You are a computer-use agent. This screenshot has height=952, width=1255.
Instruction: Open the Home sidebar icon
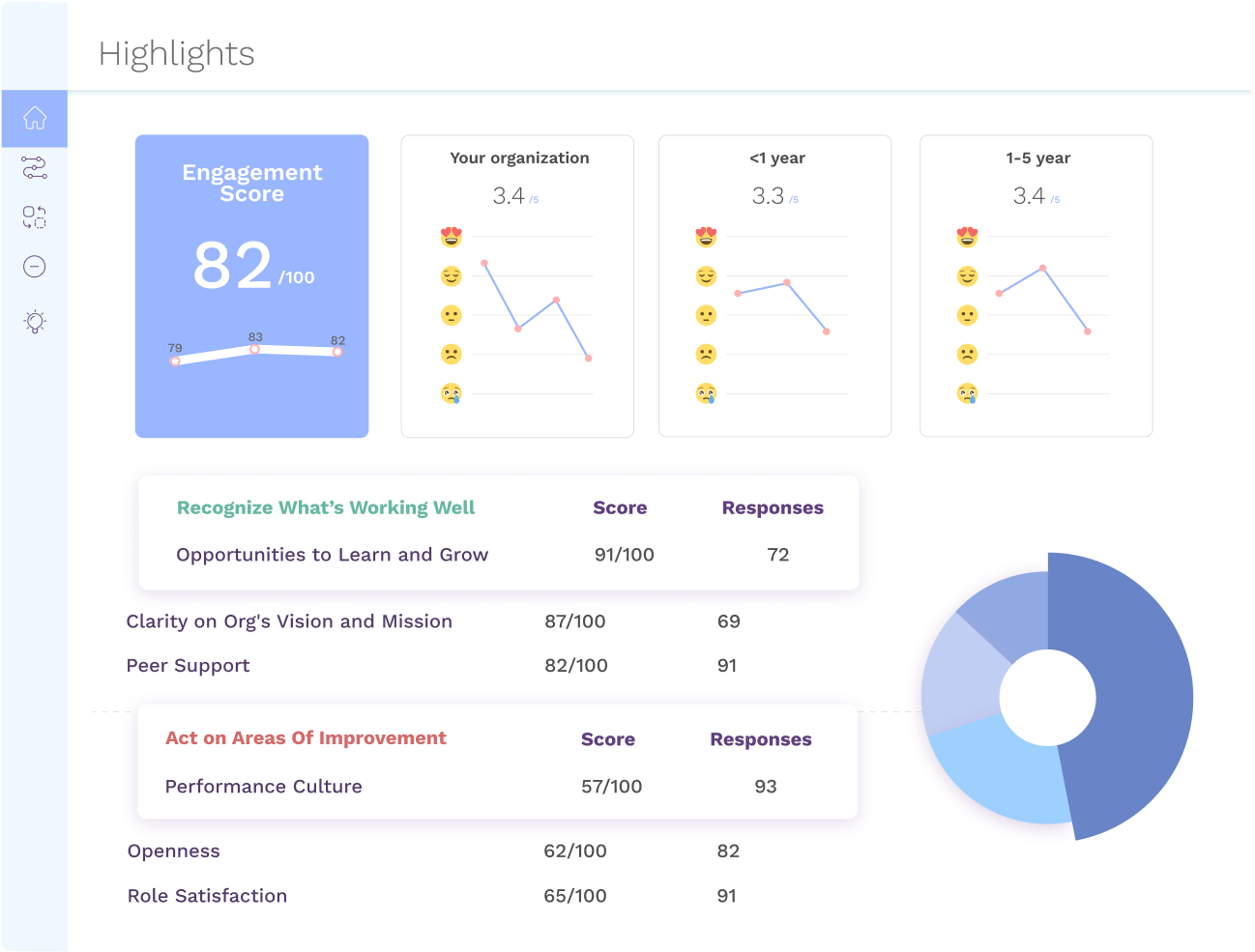[35, 118]
